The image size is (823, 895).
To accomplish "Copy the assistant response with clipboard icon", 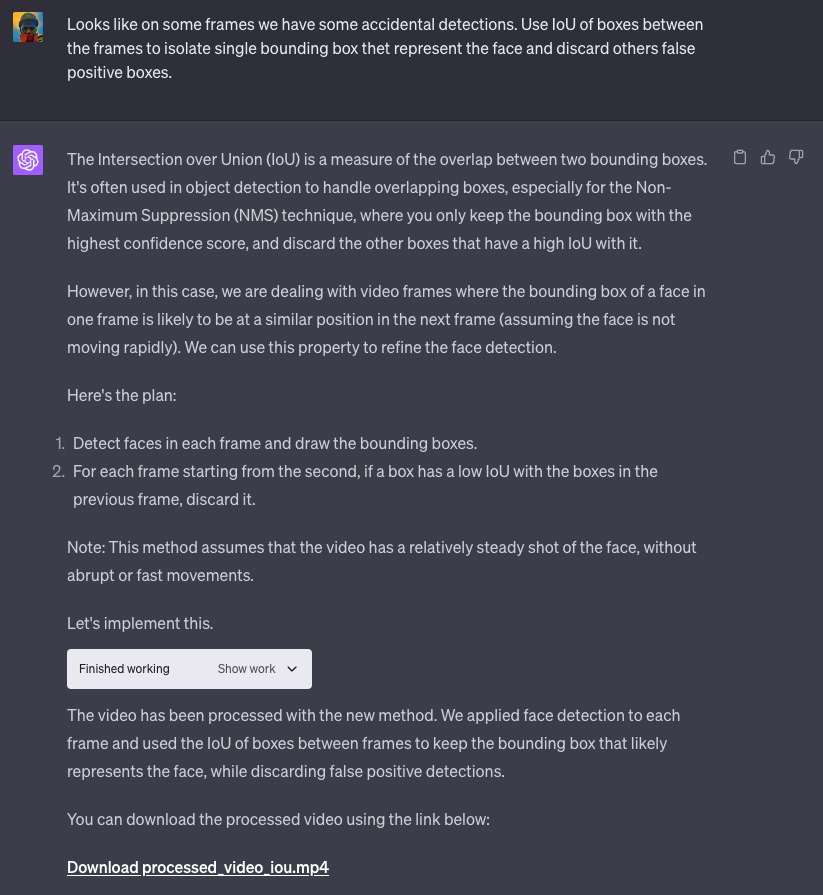I will pyautogui.click(x=740, y=157).
